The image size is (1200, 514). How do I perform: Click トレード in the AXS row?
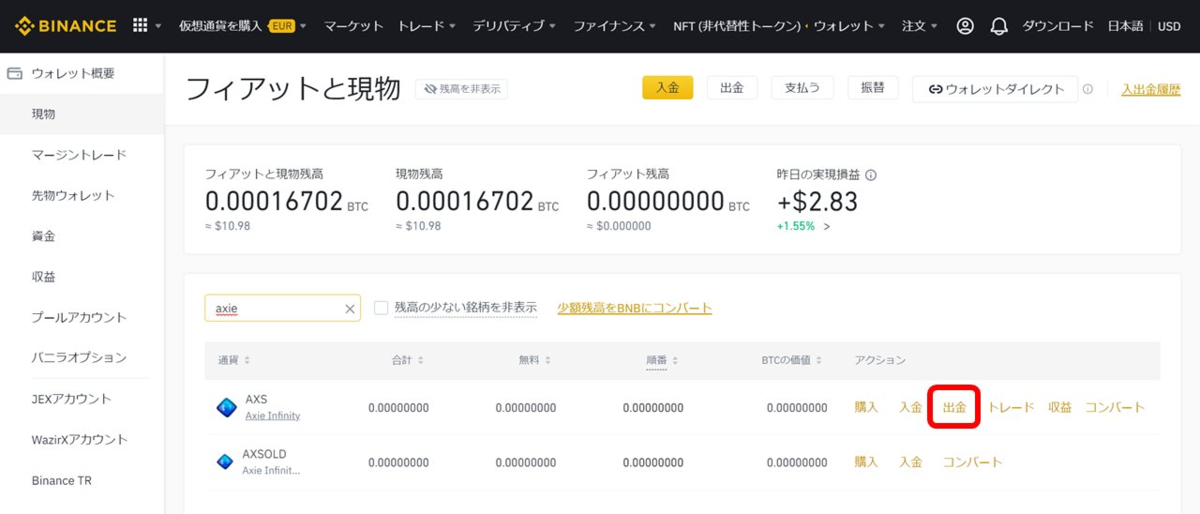[x=1011, y=407]
